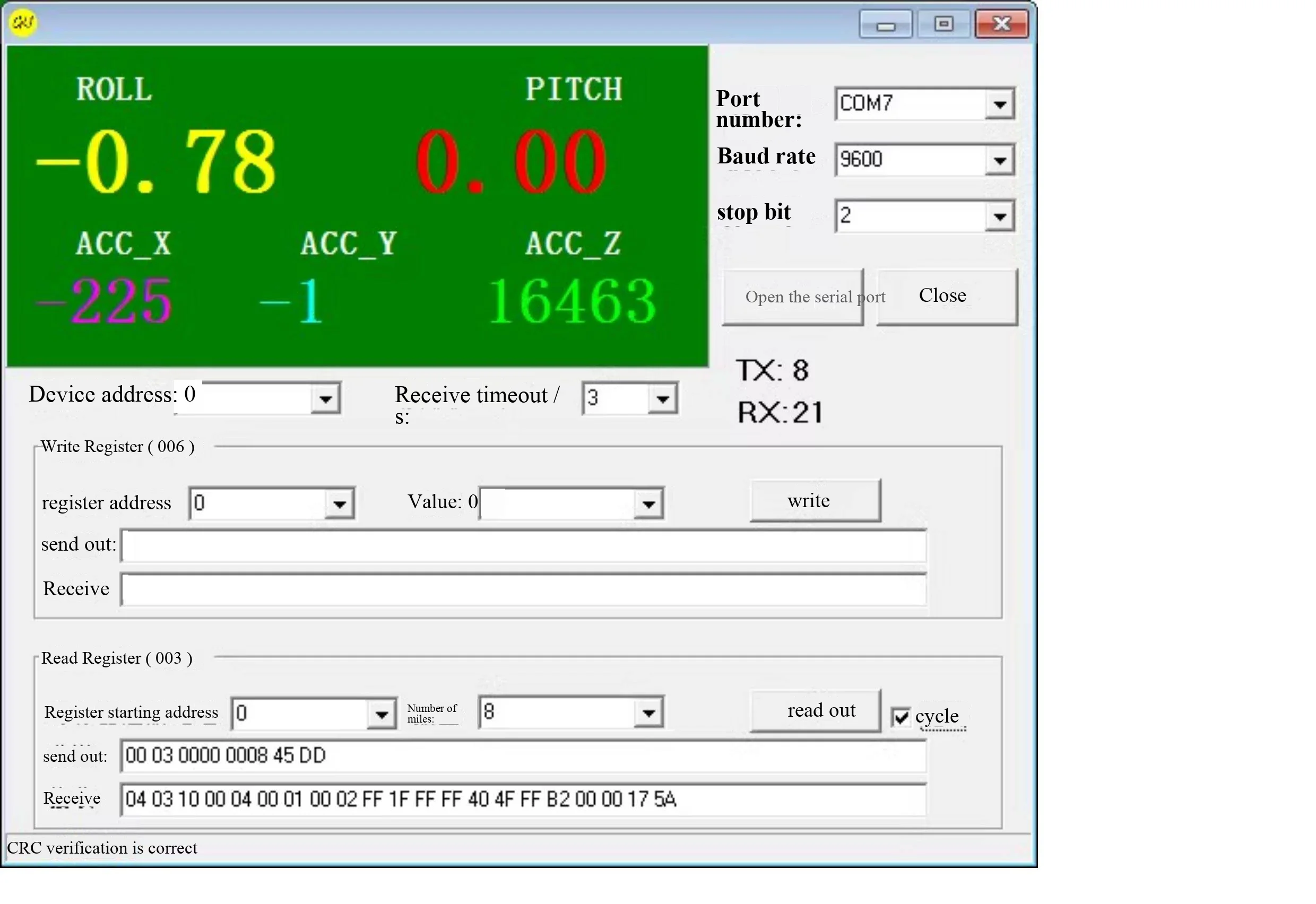Minimize the serial tool window
Screen dimensions: 1316x904
click(886, 24)
